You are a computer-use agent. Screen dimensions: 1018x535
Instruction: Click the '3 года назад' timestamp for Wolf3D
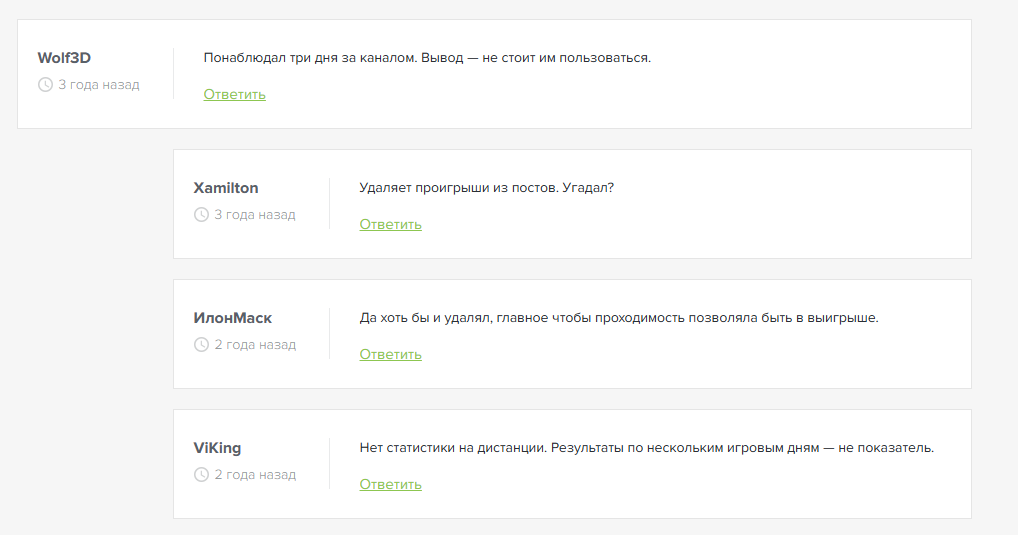click(98, 85)
